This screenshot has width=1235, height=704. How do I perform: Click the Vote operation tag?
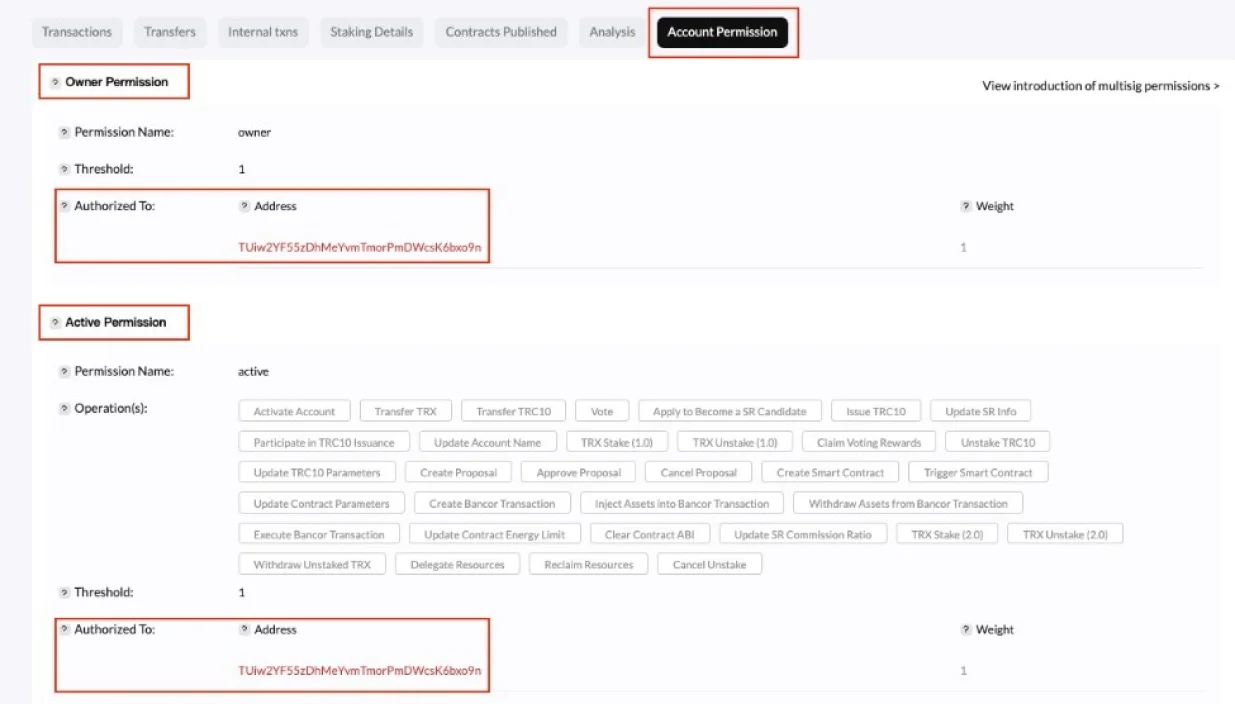coord(602,412)
